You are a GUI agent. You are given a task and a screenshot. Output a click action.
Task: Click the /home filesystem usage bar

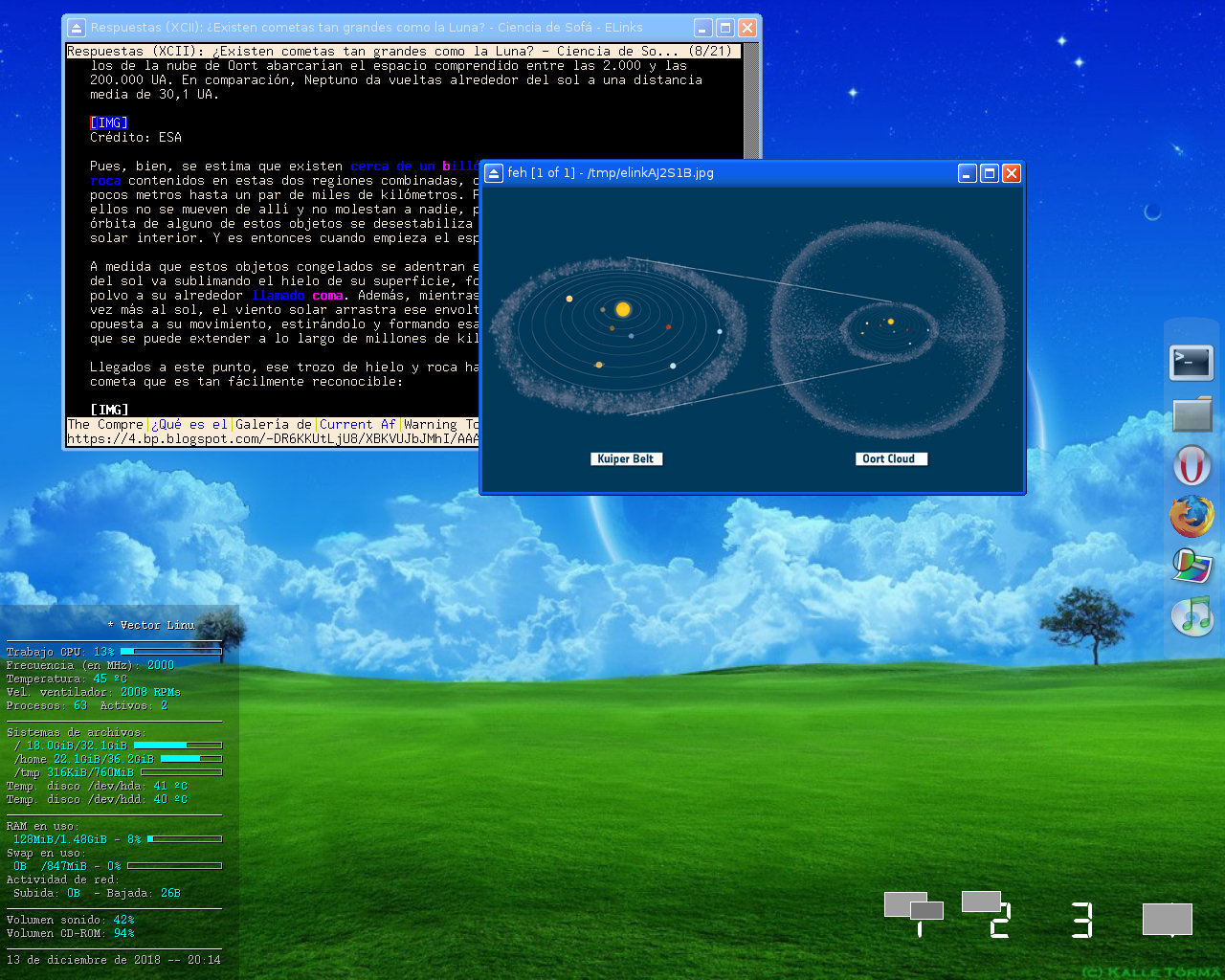(x=191, y=759)
